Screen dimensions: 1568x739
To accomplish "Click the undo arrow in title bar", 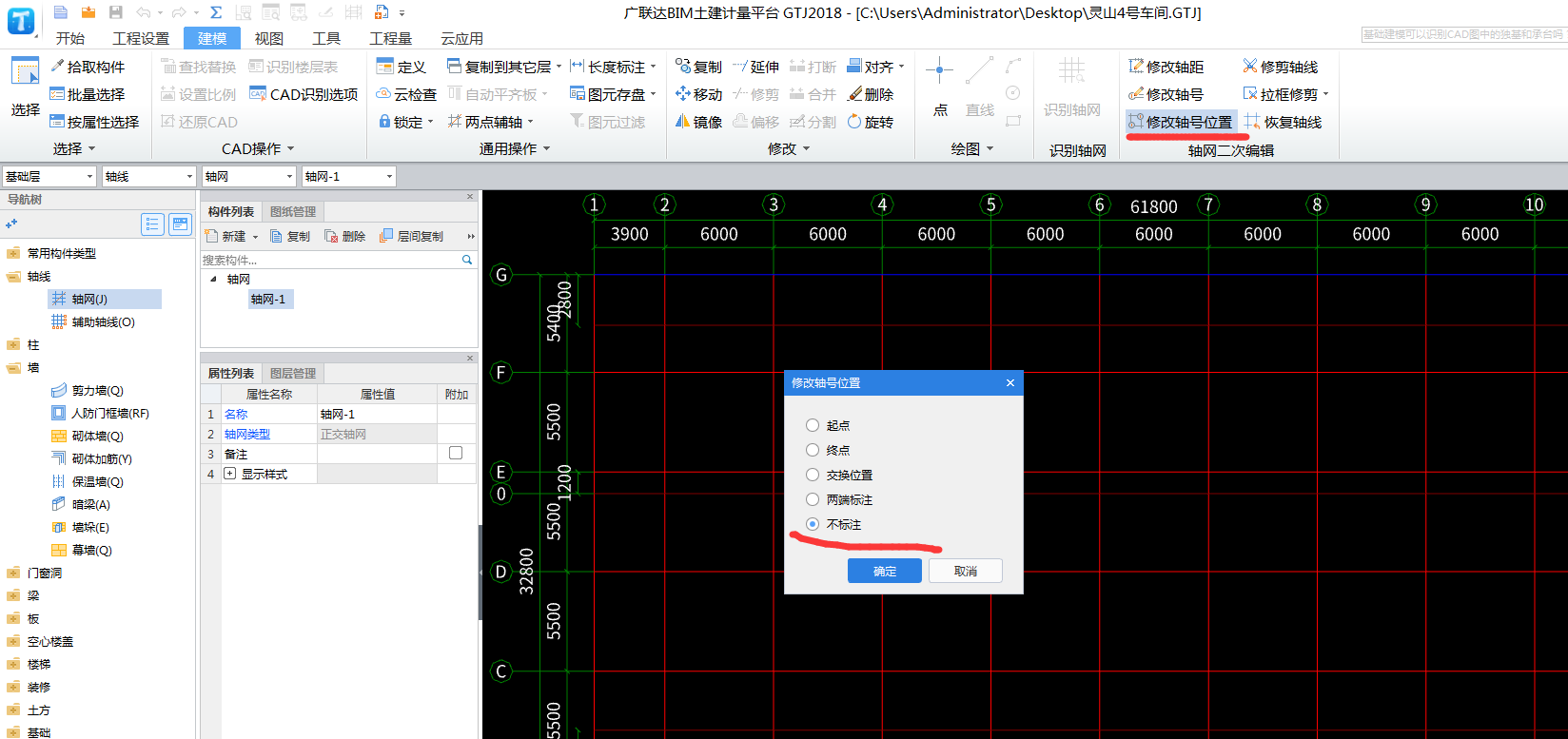I will [143, 12].
